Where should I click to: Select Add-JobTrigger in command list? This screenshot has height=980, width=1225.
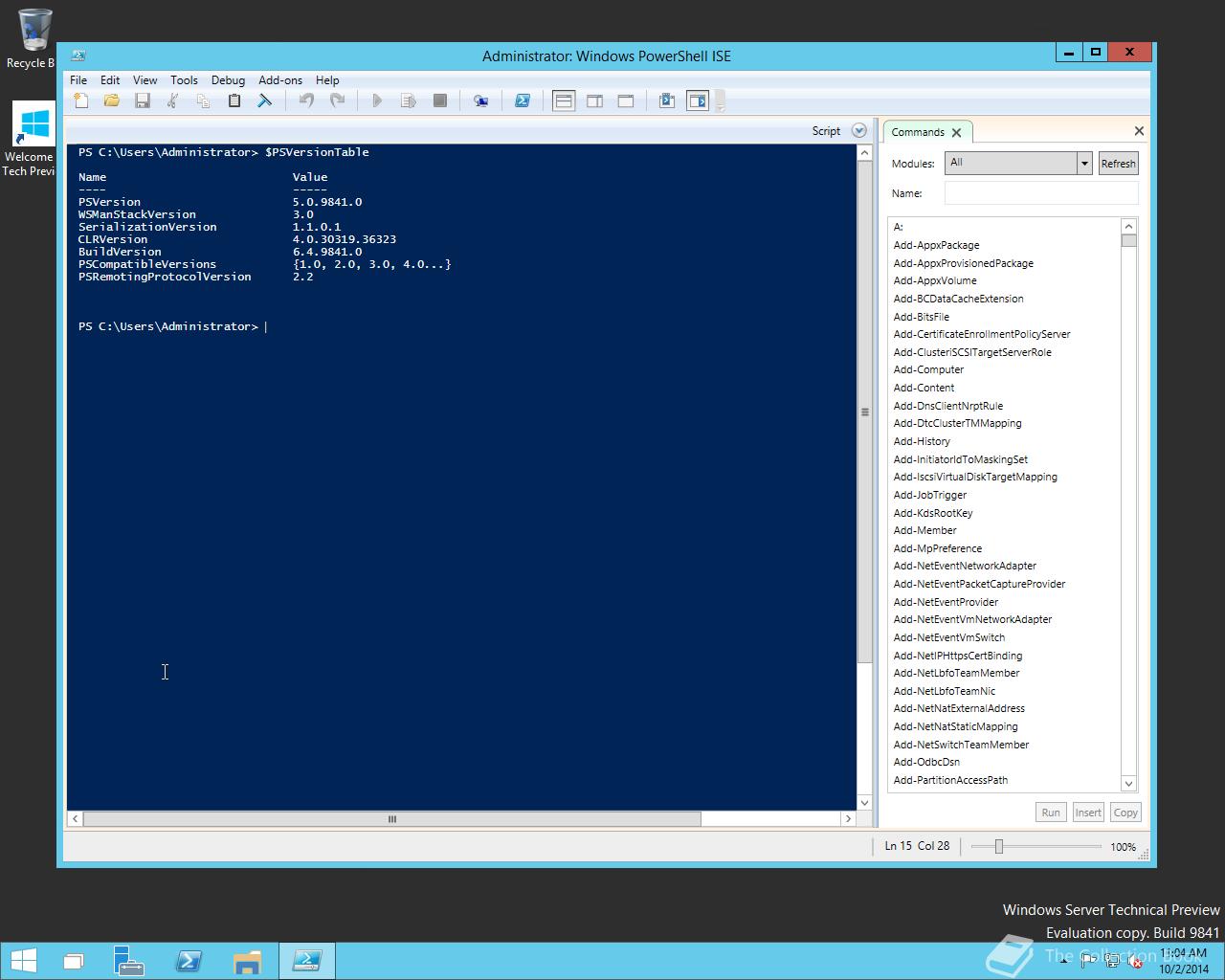(930, 495)
